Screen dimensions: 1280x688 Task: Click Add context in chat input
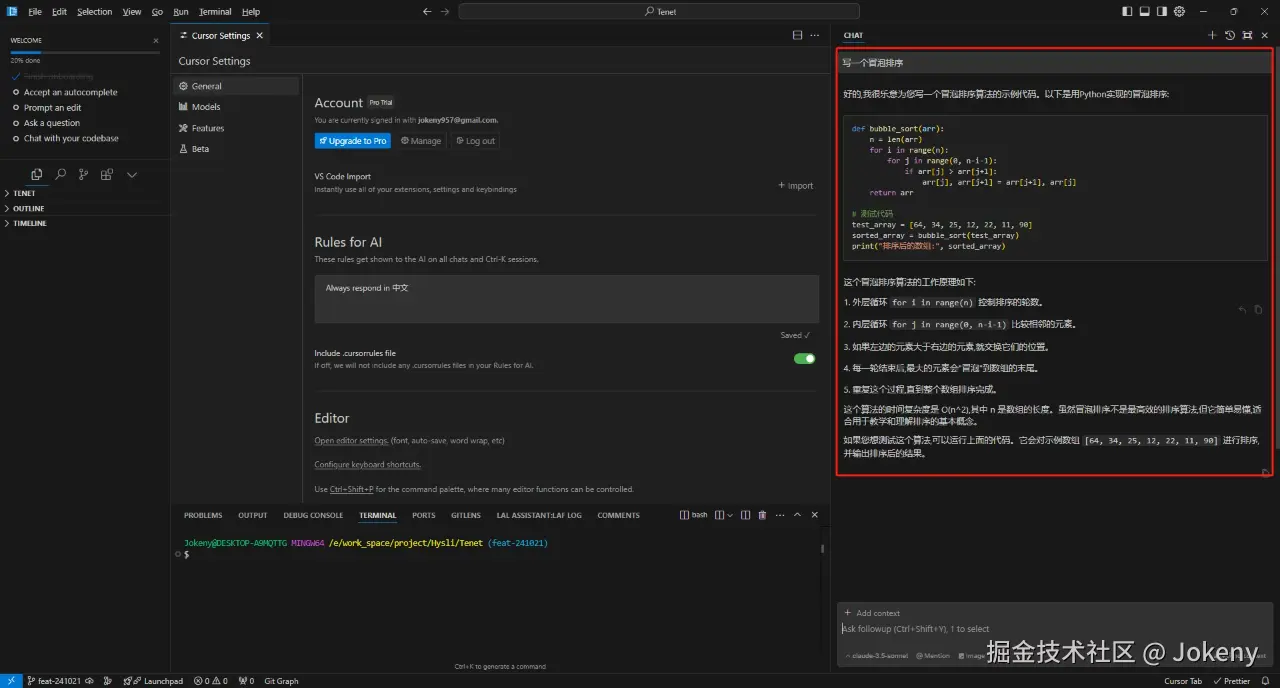tap(872, 613)
